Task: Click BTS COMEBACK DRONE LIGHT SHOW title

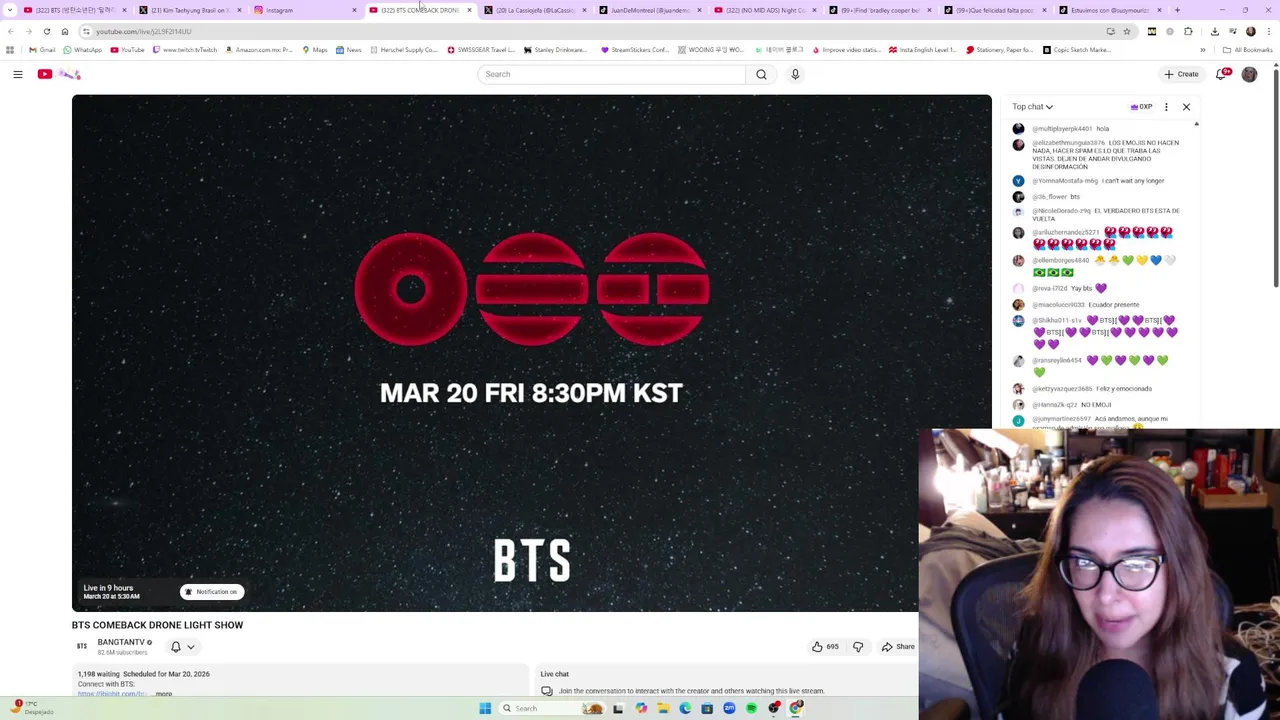Action: (157, 625)
